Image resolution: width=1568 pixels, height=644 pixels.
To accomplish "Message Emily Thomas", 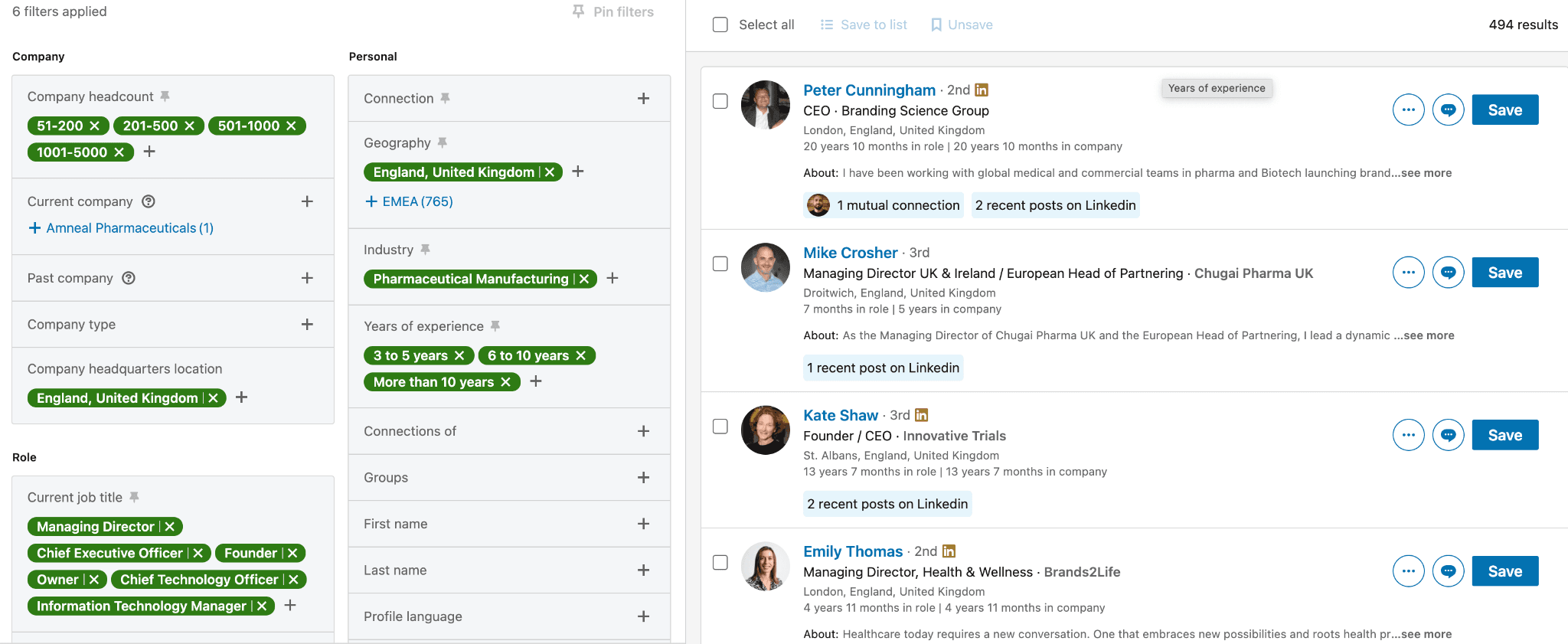I will (1449, 571).
